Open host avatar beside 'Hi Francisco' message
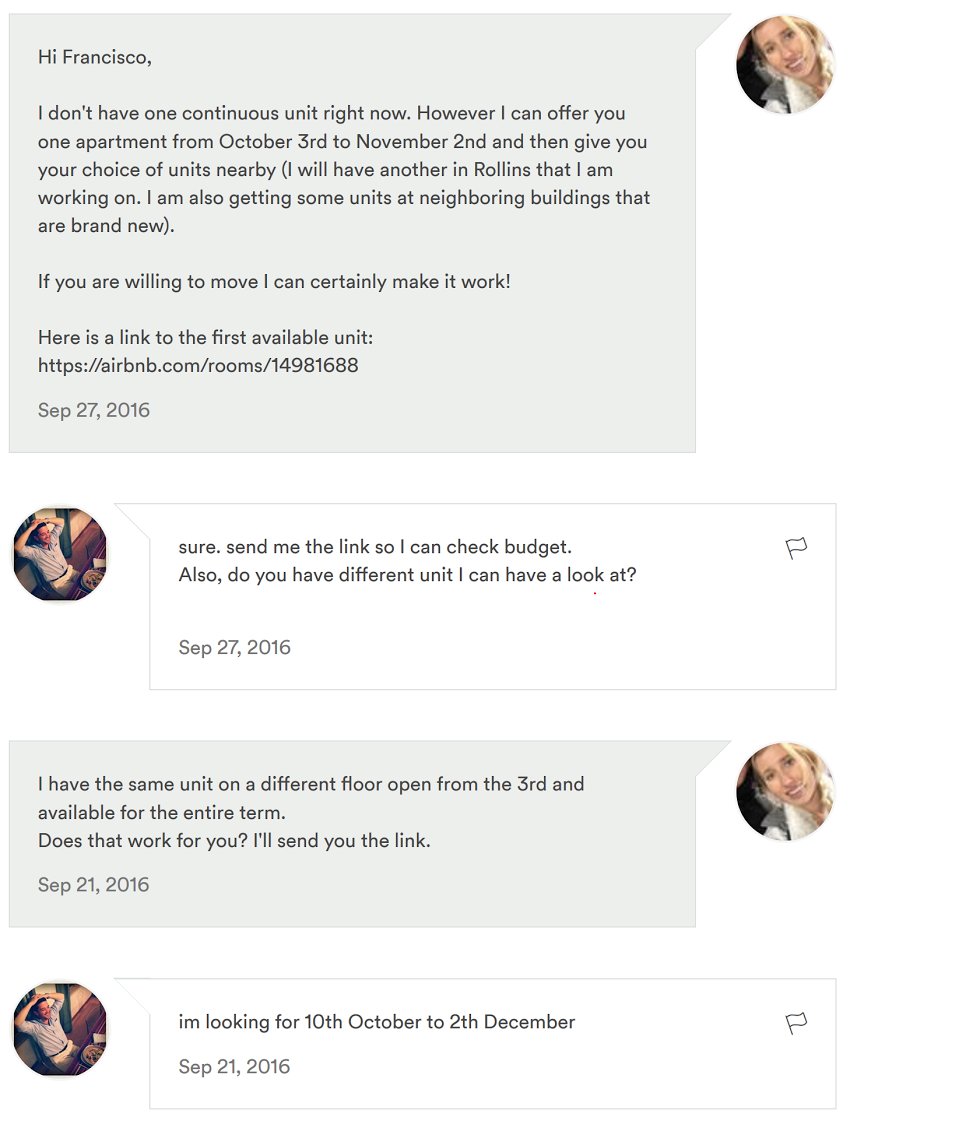The height and width of the screenshot is (1124, 973). coord(785,65)
